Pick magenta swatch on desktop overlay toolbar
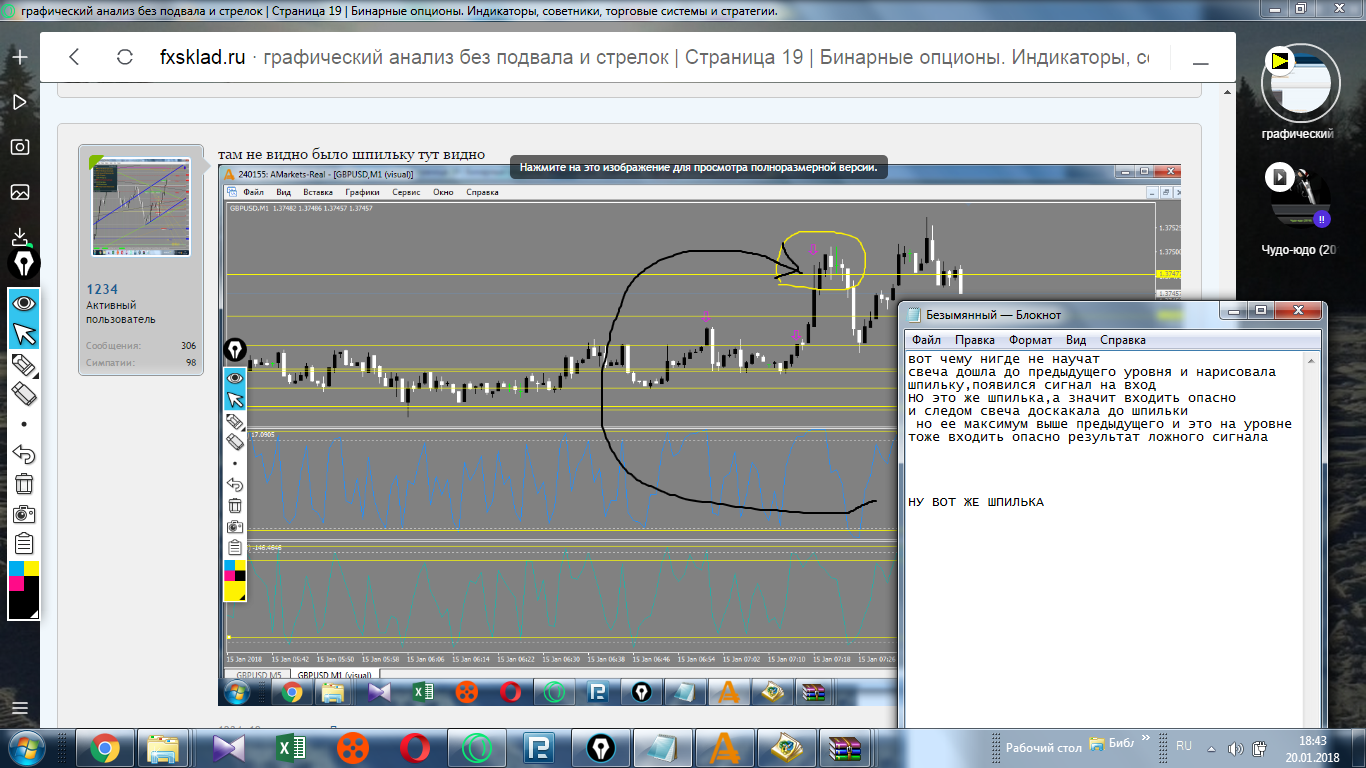The image size is (1366, 768). pos(16,583)
